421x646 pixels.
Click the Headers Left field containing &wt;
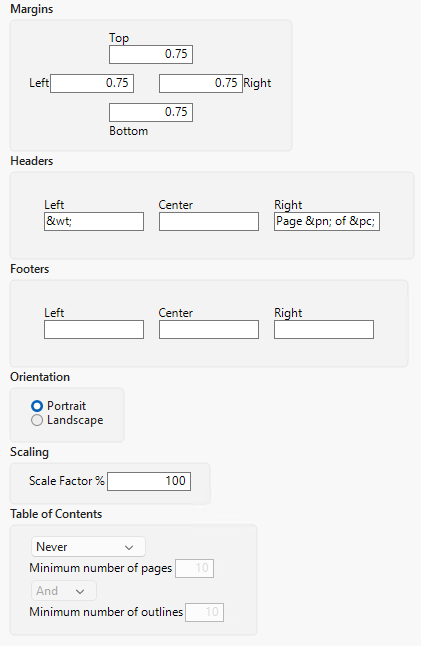94,222
